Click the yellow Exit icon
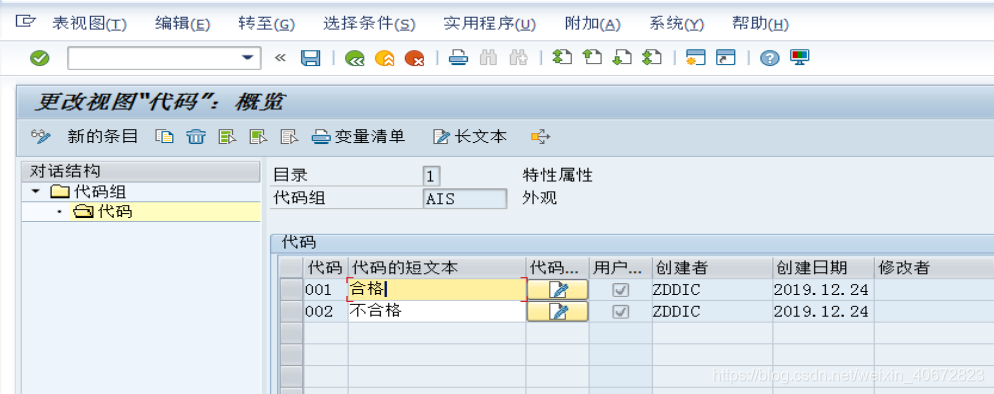Viewport: 994px width, 394px height. tap(385, 58)
